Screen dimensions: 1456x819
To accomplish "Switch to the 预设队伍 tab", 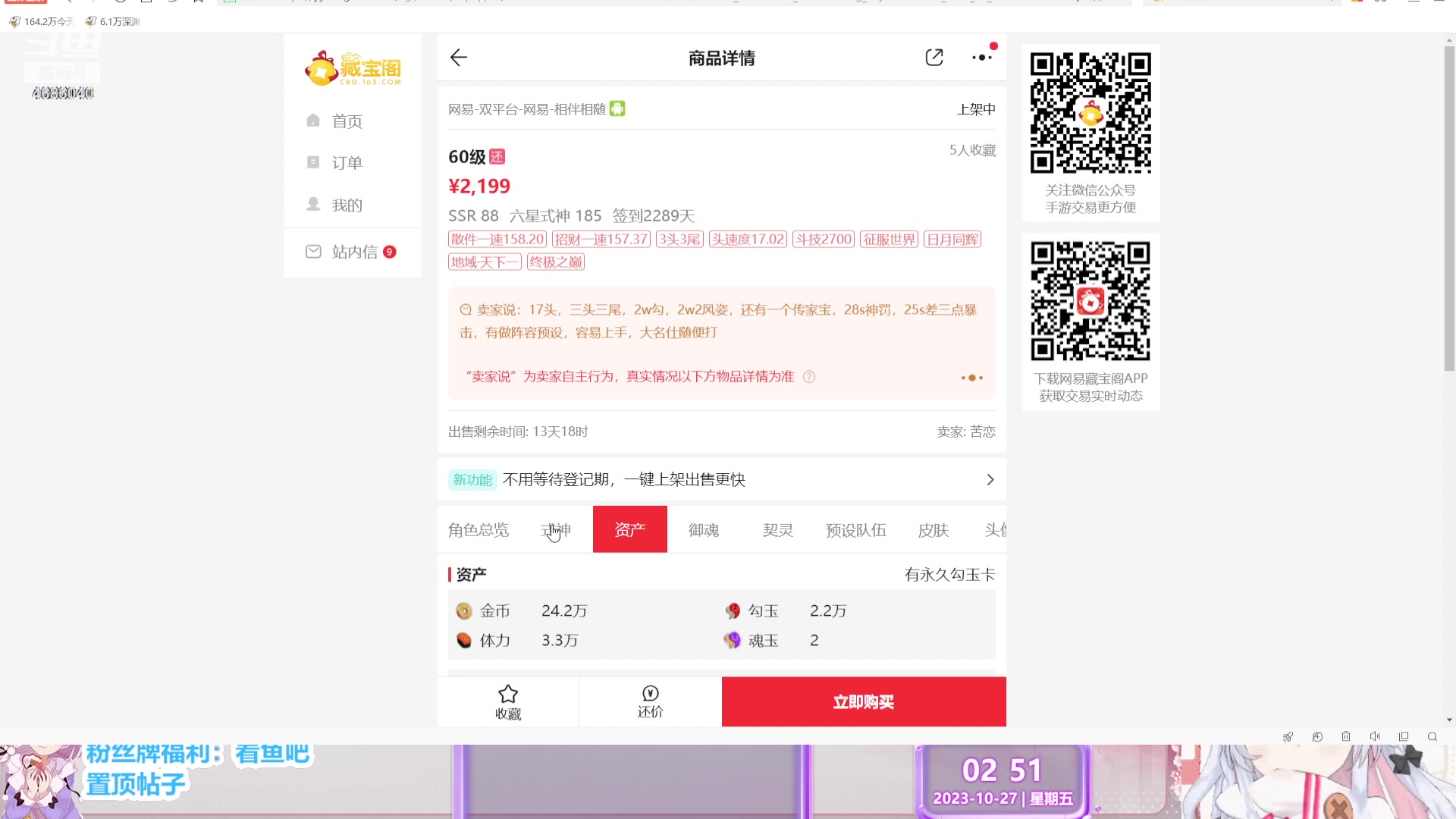I will click(856, 530).
